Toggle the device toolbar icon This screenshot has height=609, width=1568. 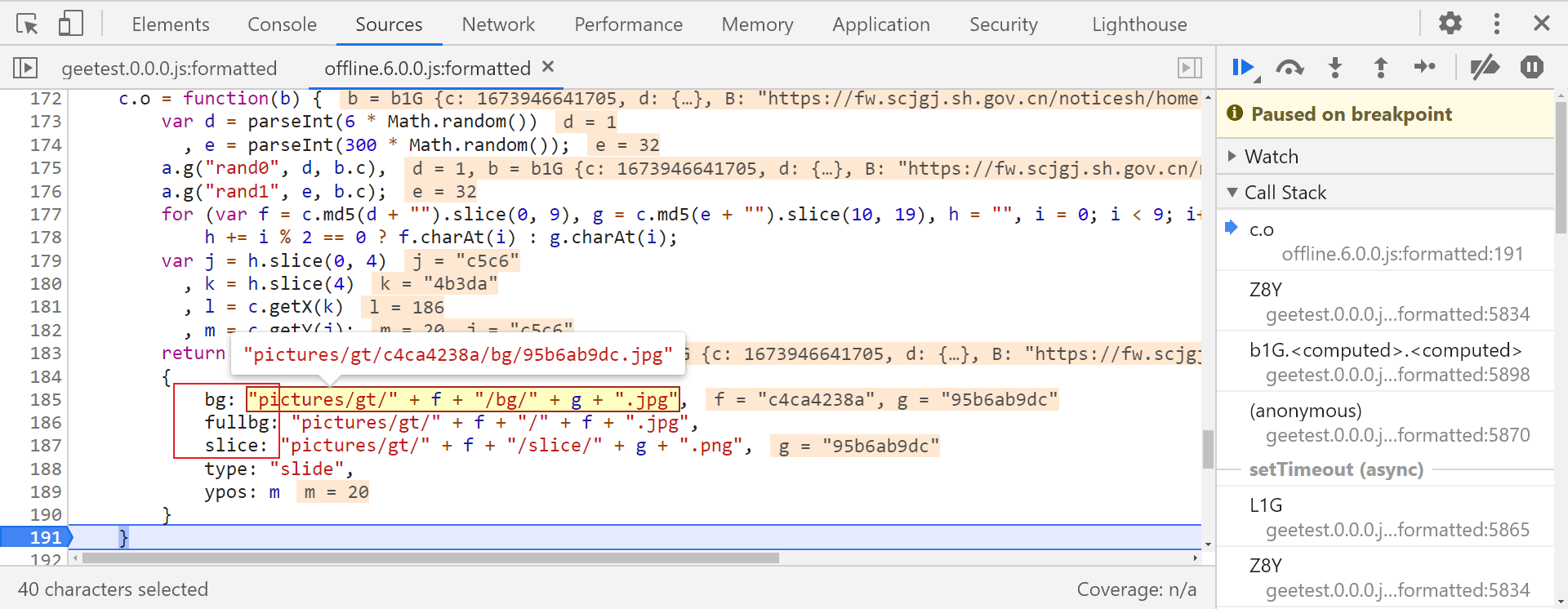(x=71, y=24)
